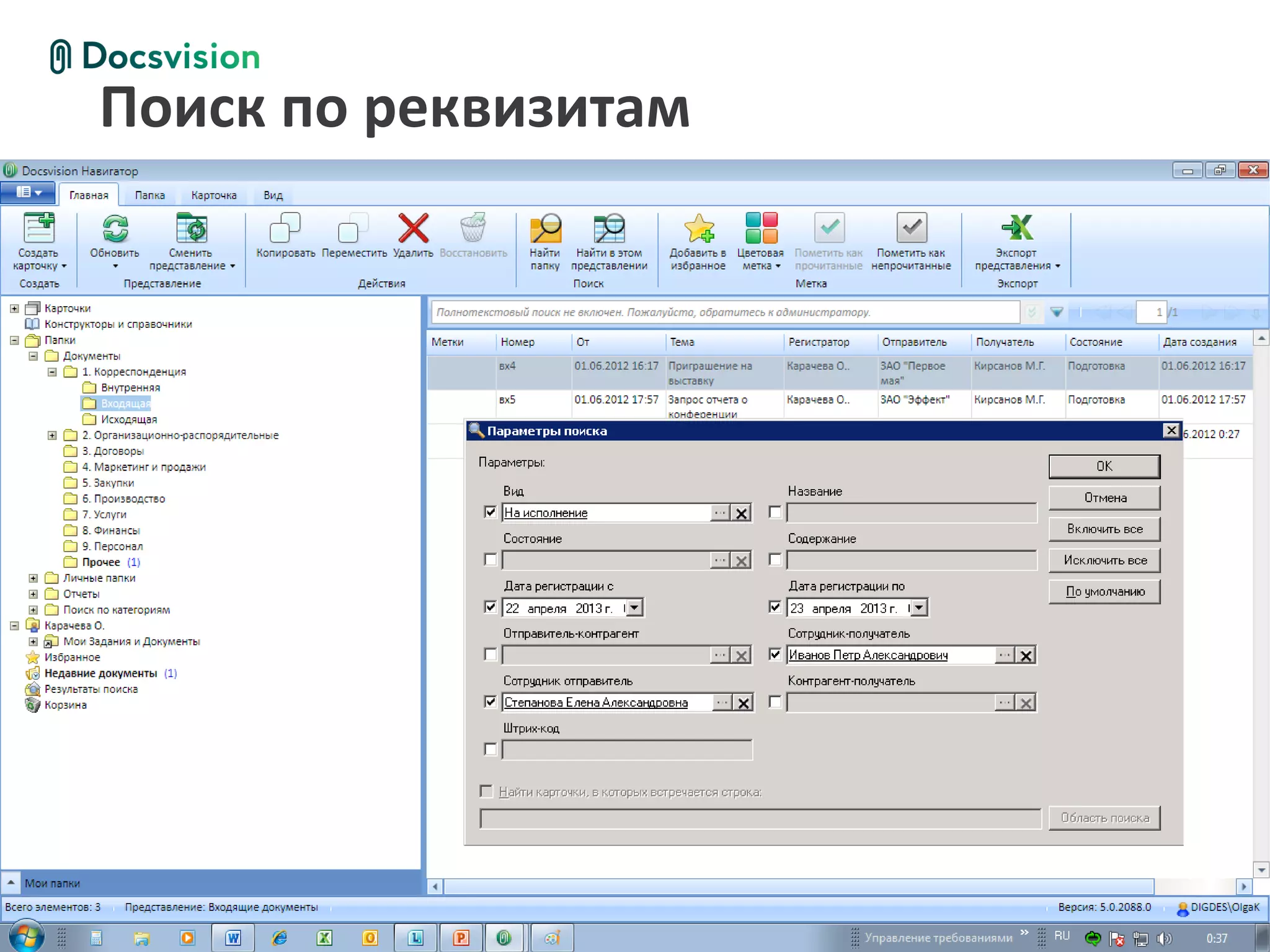Click the Область поиска button
Screen dimensions: 1270x952
1104,818
